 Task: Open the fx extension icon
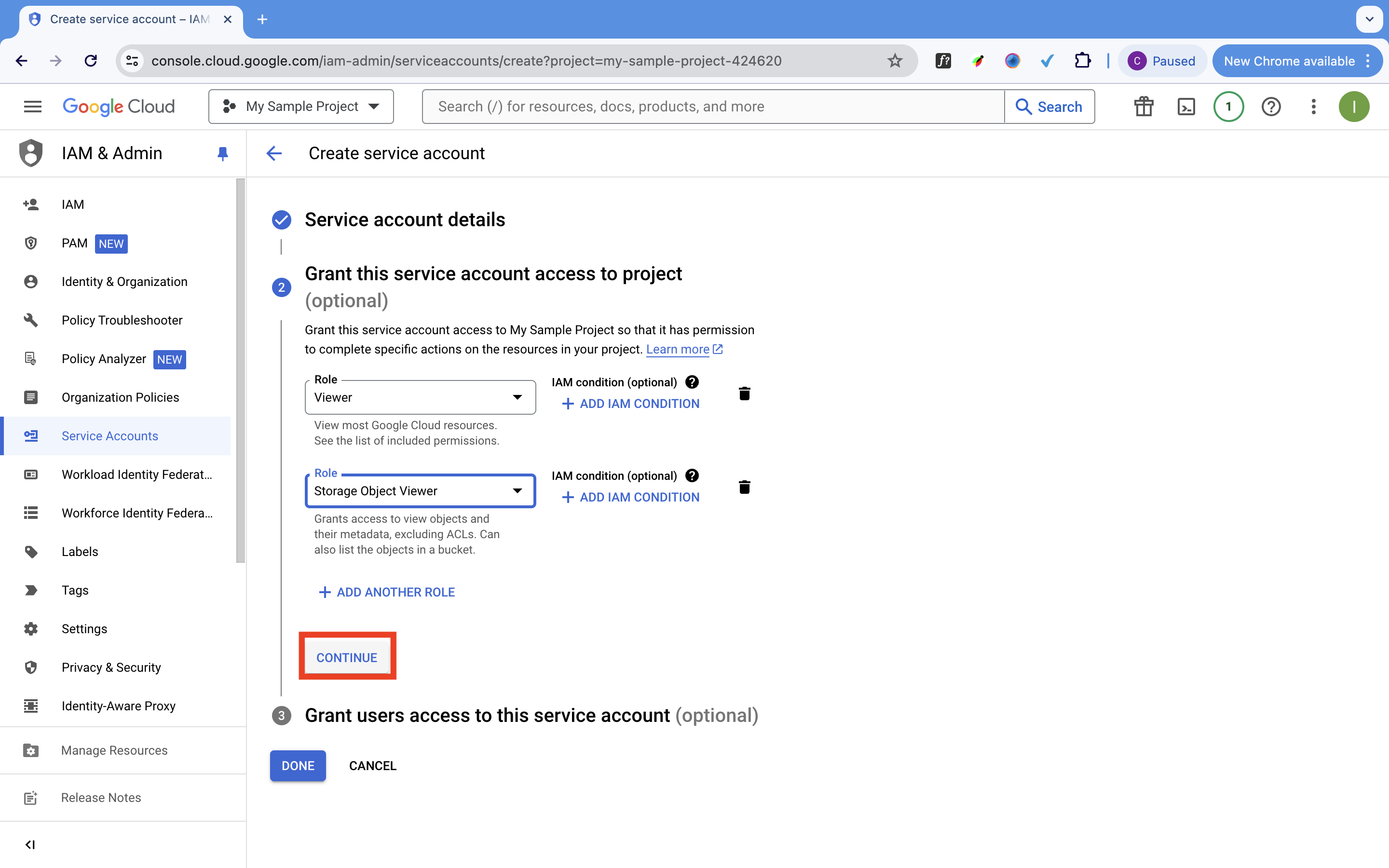pyautogui.click(x=943, y=60)
